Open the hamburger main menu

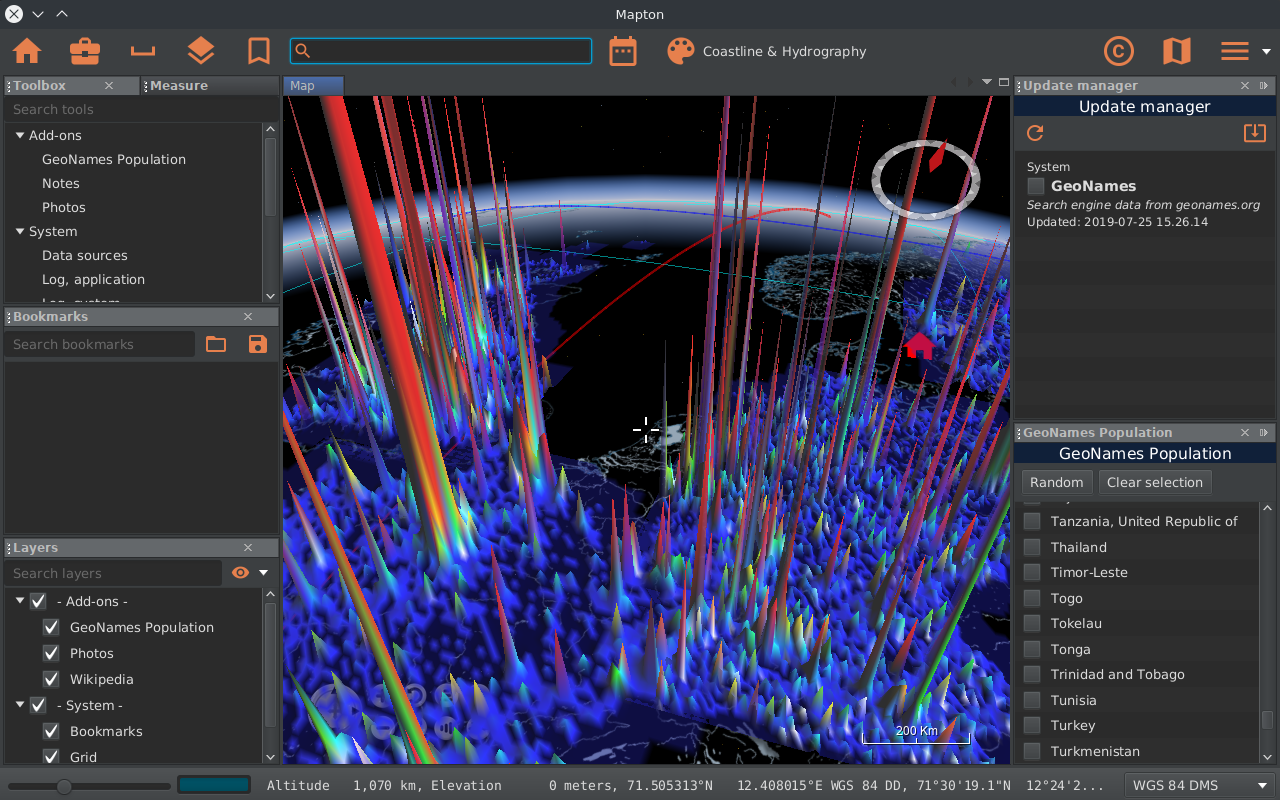1235,51
